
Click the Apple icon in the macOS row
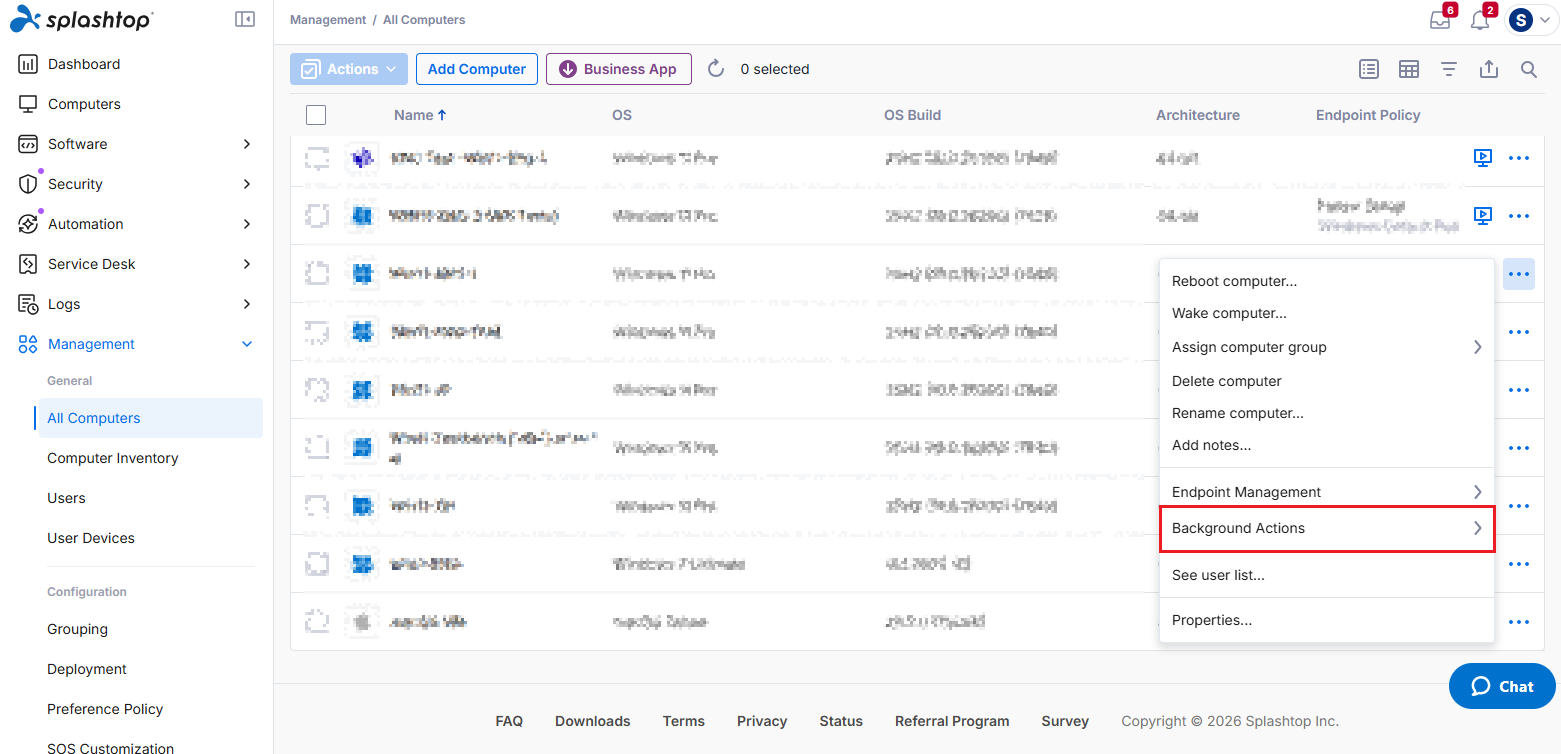coord(362,622)
